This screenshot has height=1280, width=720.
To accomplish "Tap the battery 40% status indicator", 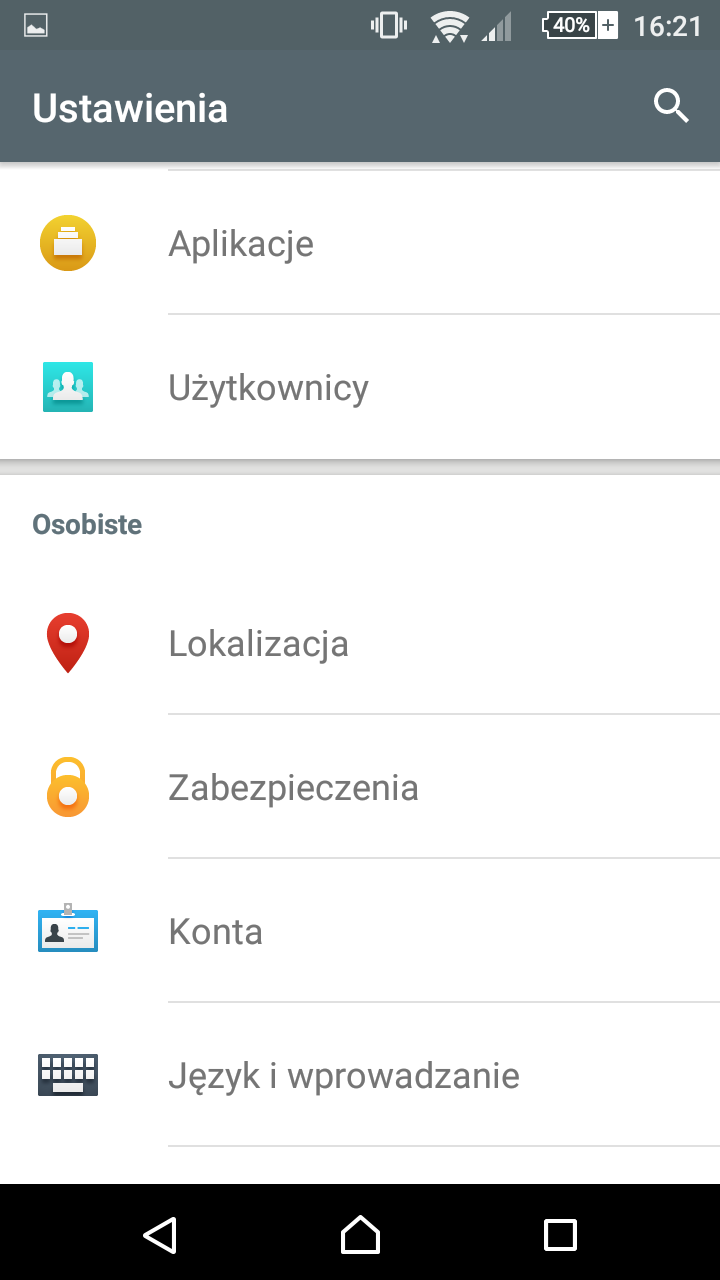I will pyautogui.click(x=580, y=25).
